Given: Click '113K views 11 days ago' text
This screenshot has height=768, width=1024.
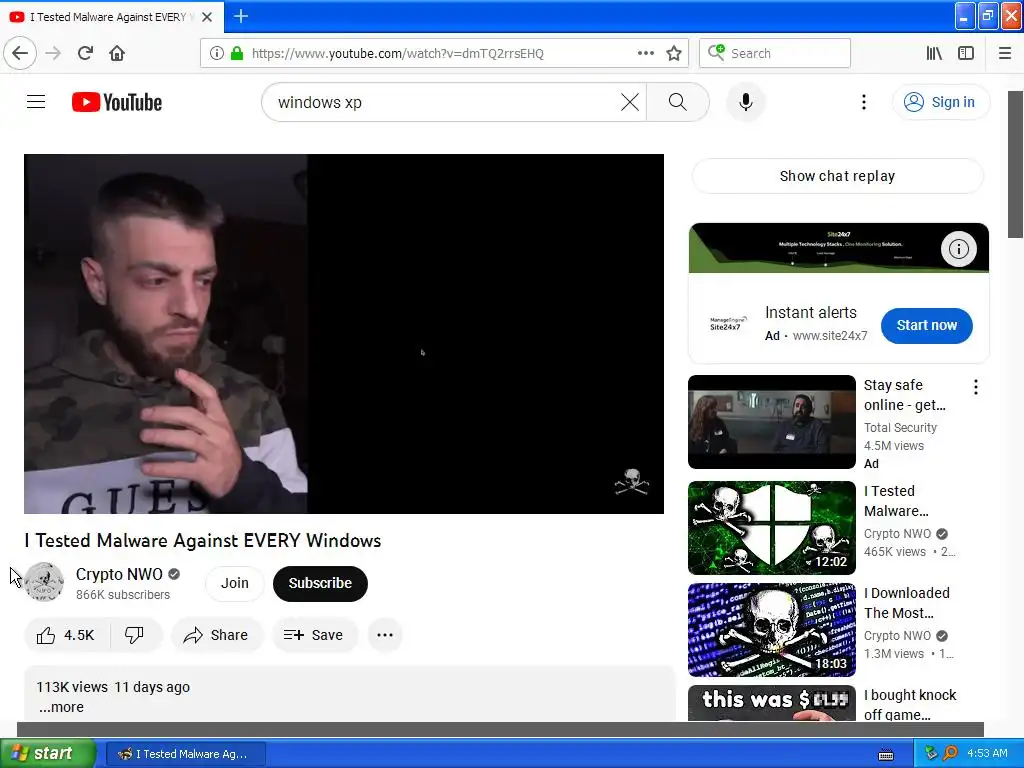Looking at the screenshot, I should (x=113, y=687).
